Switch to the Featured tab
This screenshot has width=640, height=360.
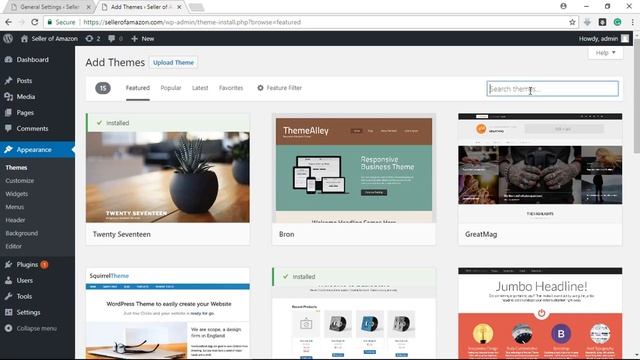[138, 88]
